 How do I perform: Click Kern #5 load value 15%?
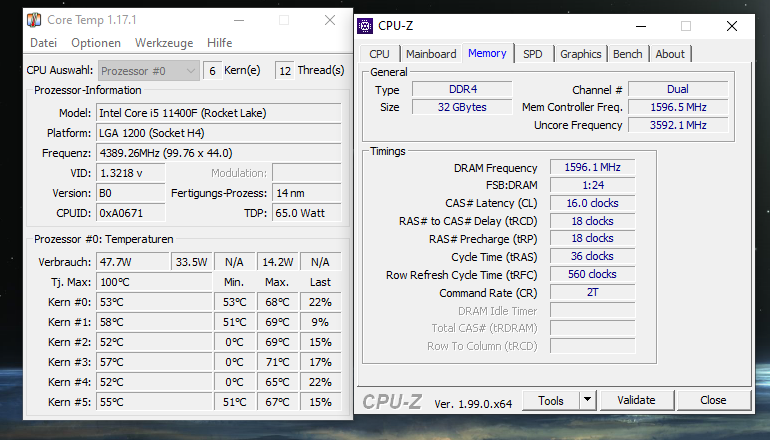[x=321, y=402]
